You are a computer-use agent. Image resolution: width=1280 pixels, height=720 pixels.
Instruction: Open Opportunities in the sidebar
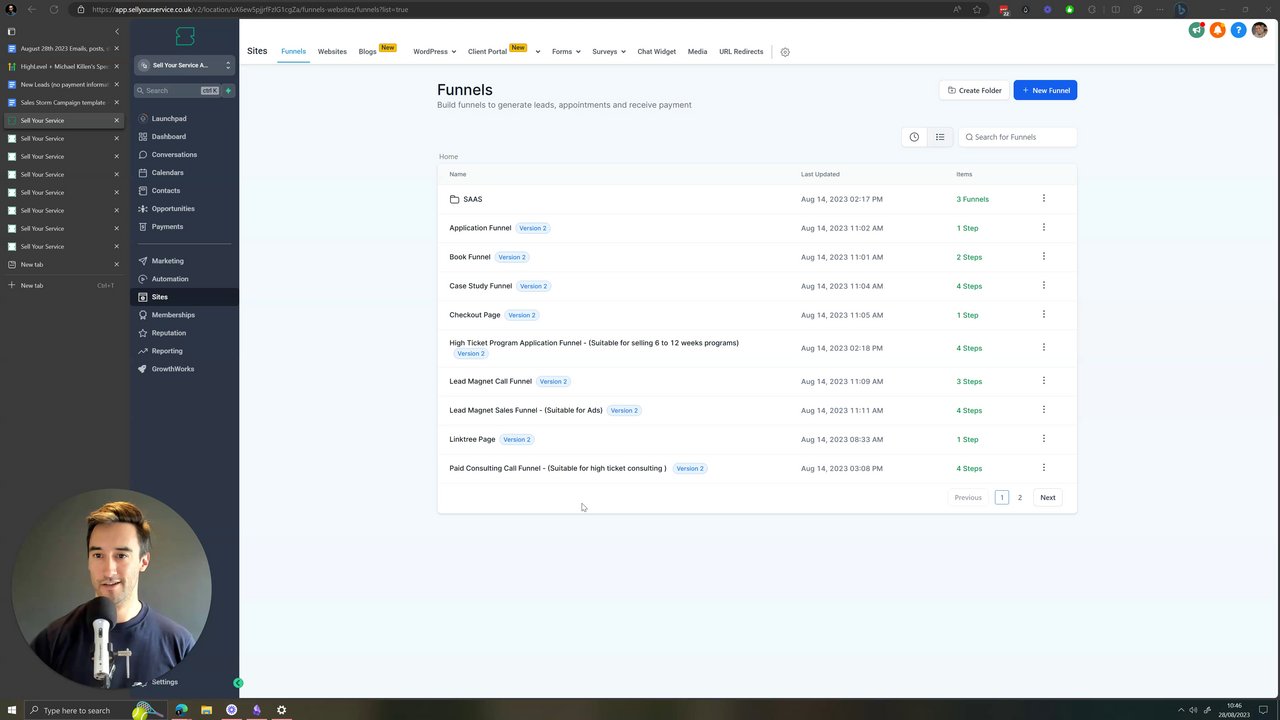coord(173,208)
